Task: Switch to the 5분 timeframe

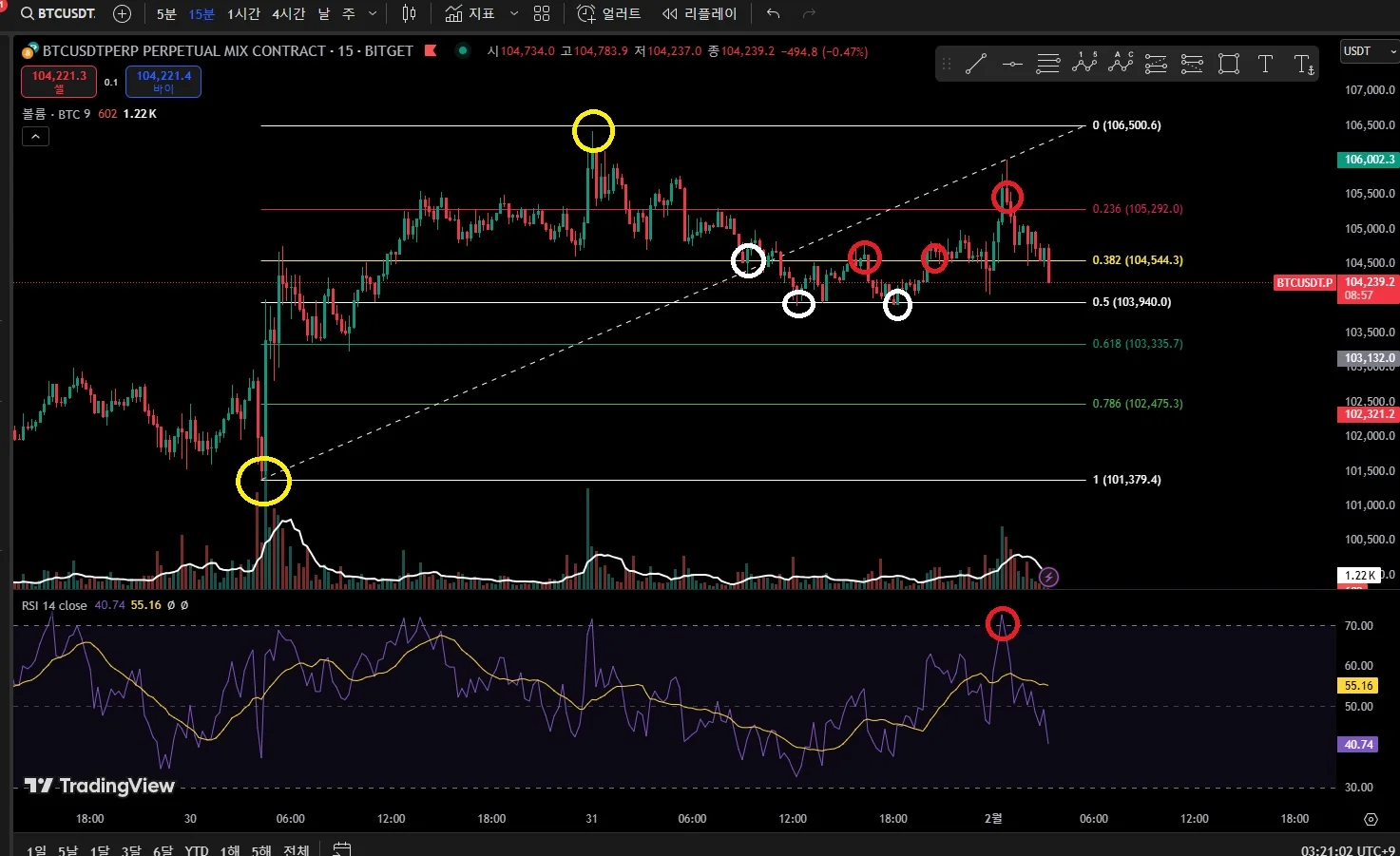Action: click(x=166, y=13)
